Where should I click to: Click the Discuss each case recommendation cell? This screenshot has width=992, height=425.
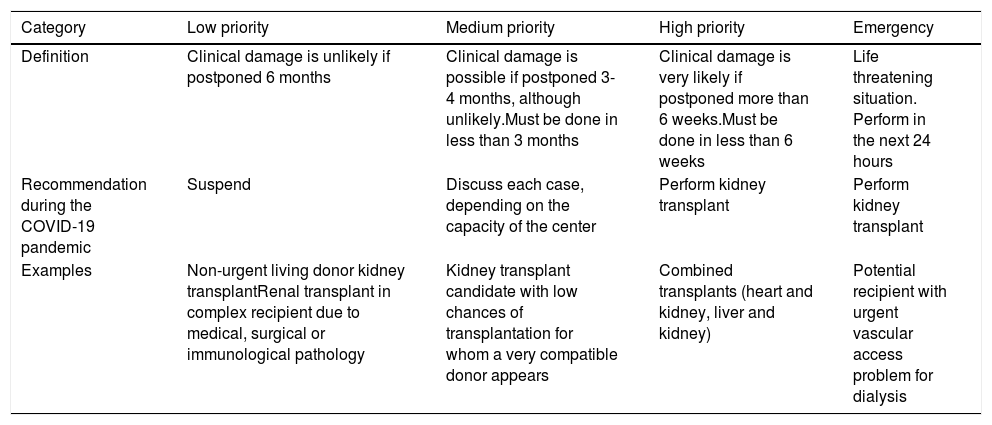tap(524, 206)
